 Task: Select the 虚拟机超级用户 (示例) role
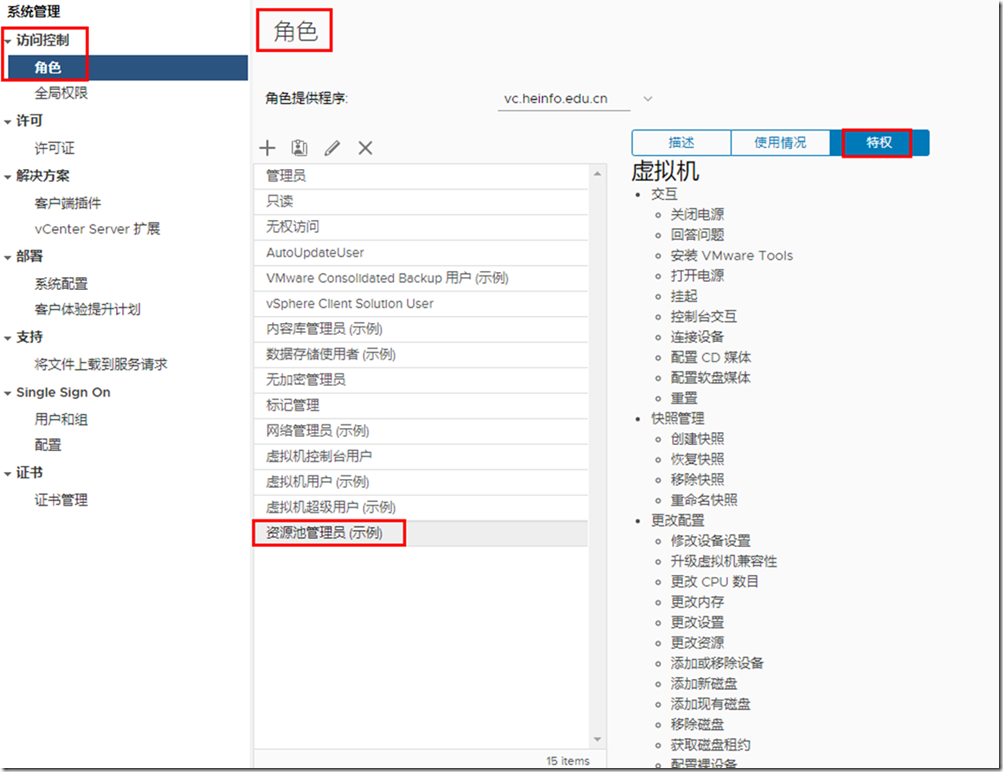point(421,508)
